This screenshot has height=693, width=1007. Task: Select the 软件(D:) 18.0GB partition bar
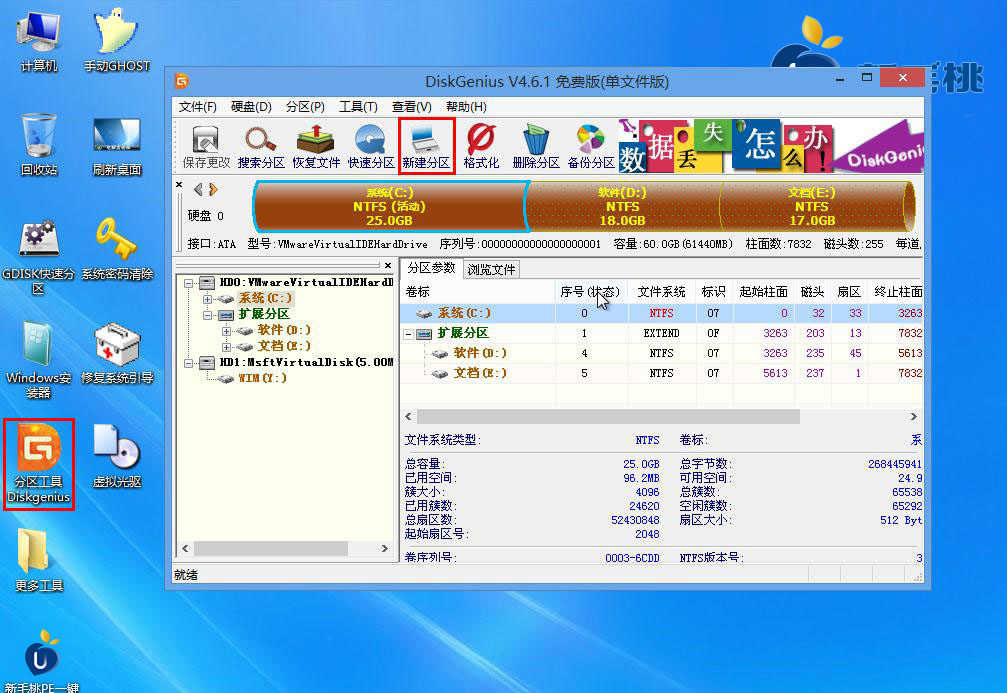pos(622,206)
